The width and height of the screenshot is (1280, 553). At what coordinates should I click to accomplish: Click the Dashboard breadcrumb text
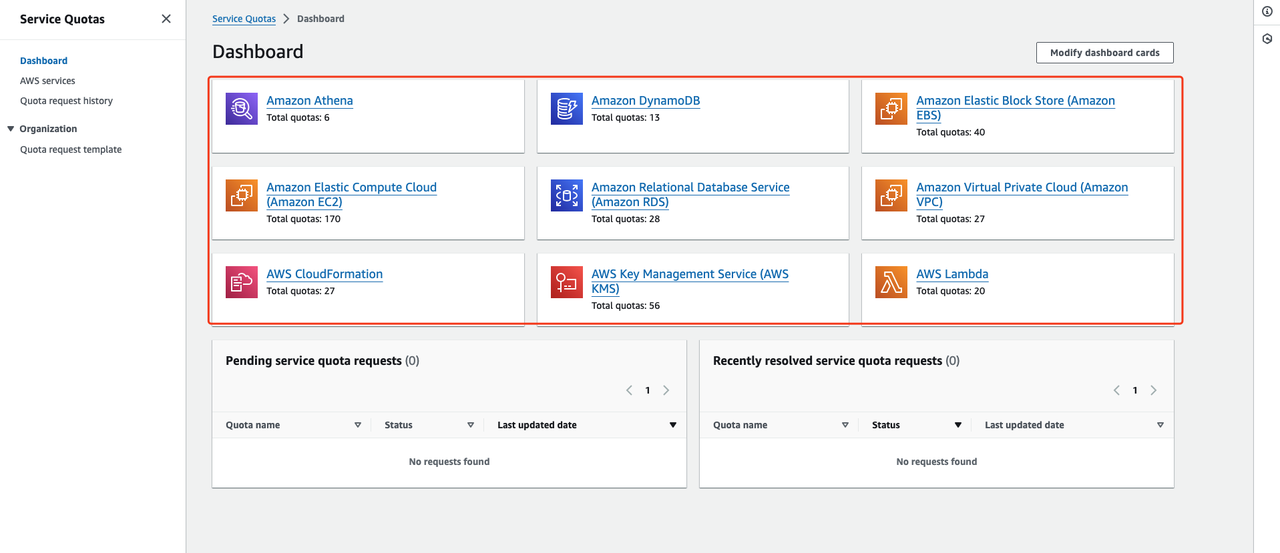coord(323,19)
